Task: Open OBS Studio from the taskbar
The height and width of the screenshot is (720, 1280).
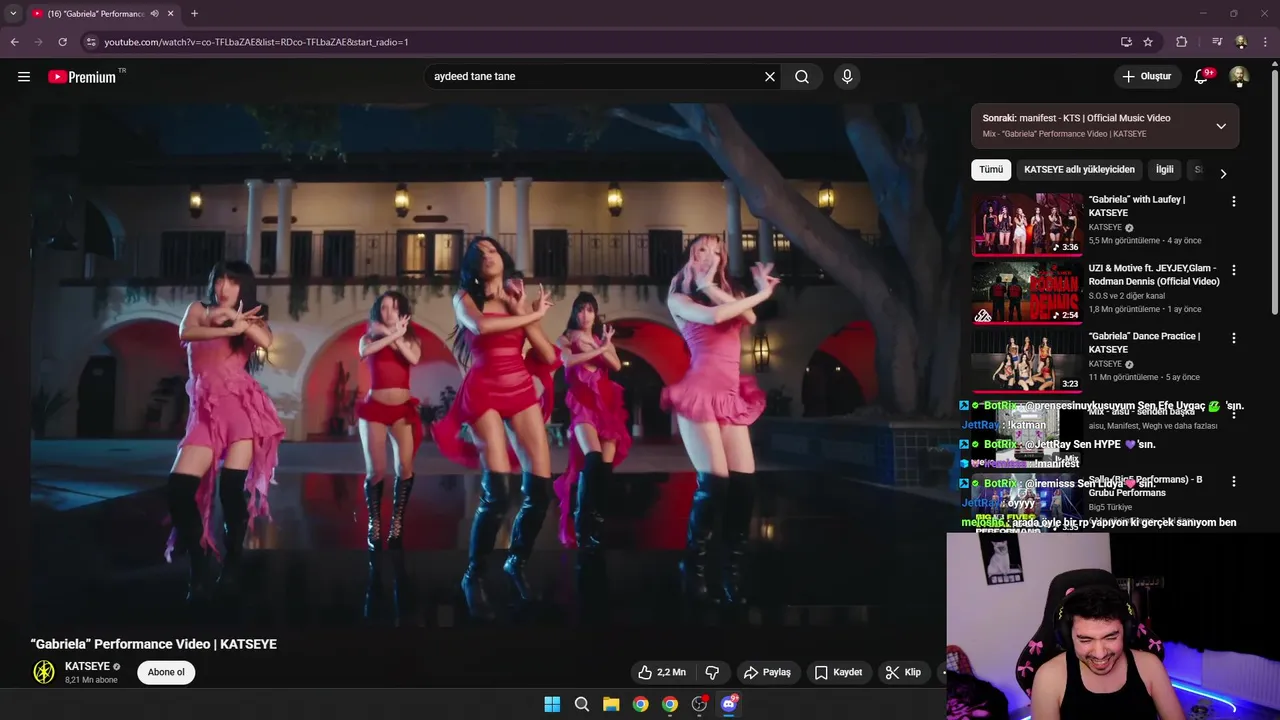Action: pyautogui.click(x=699, y=704)
